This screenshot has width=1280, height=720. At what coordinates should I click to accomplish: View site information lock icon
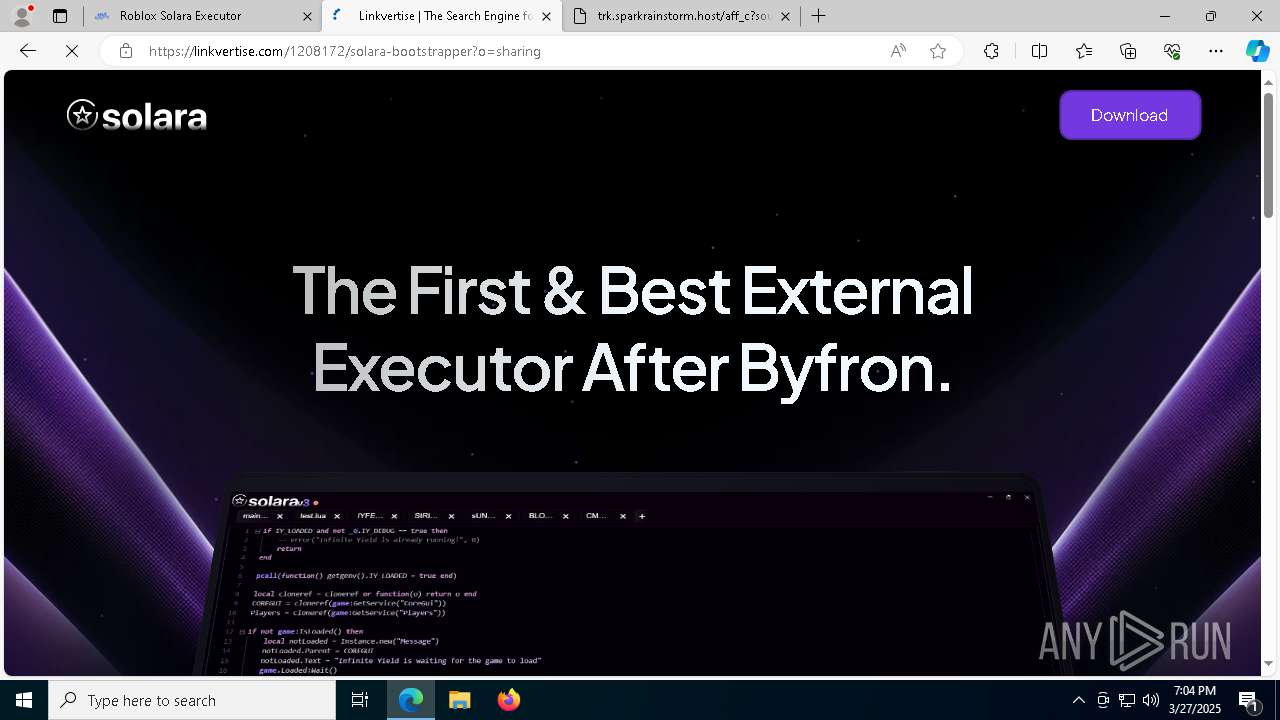click(125, 51)
